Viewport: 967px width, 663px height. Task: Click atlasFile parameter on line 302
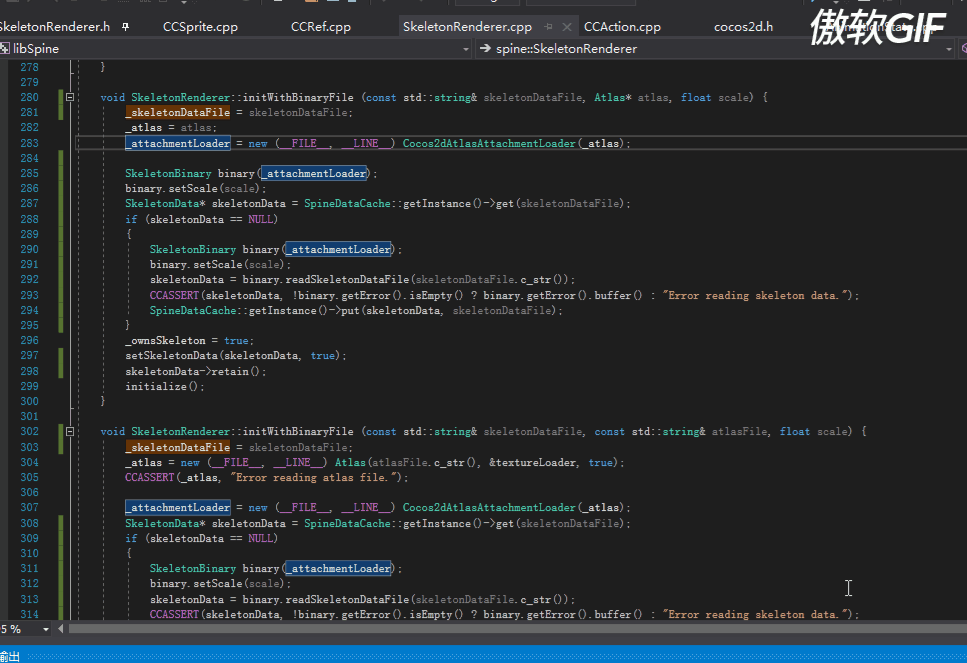(739, 432)
